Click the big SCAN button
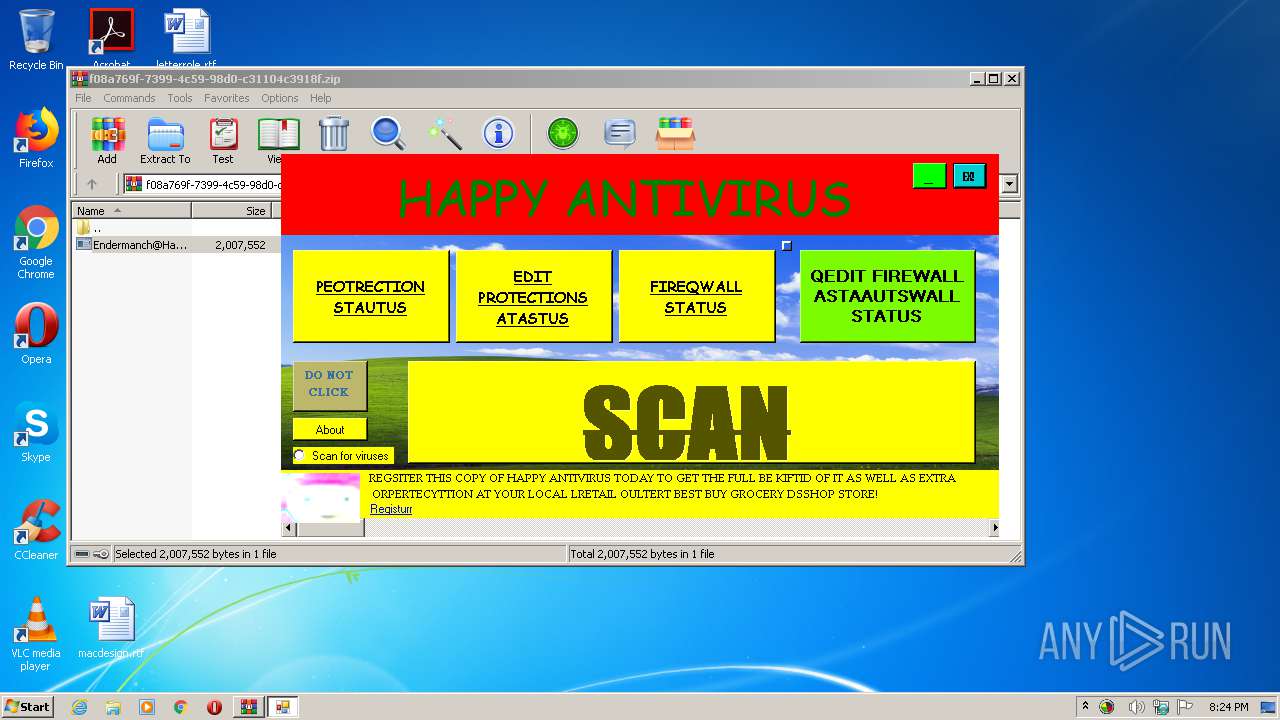Viewport: 1280px width, 720px height. click(691, 412)
